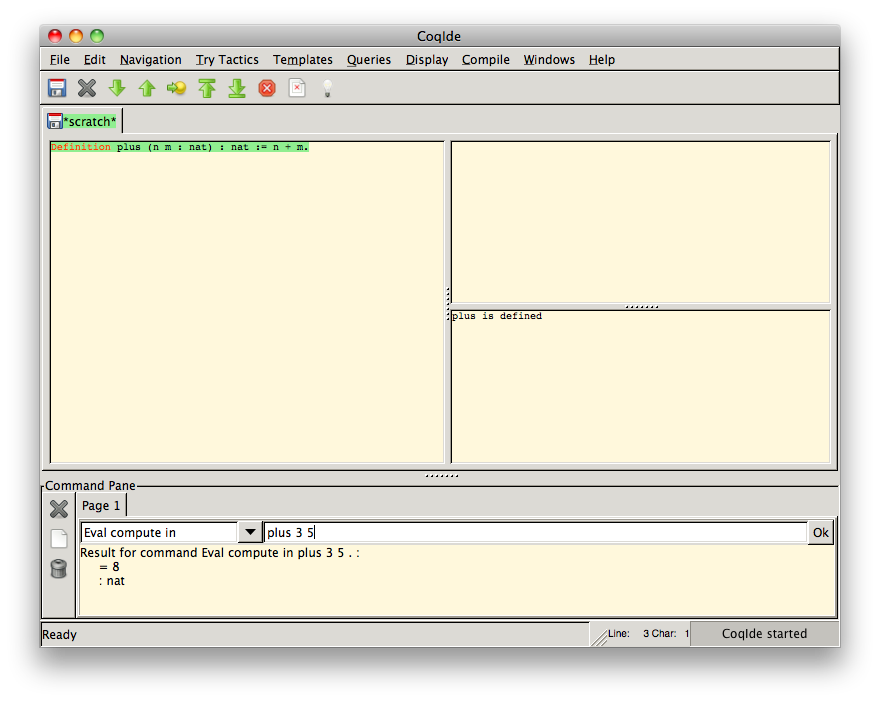Open the Display menu
Image resolution: width=880 pixels, height=702 pixels.
pos(427,59)
